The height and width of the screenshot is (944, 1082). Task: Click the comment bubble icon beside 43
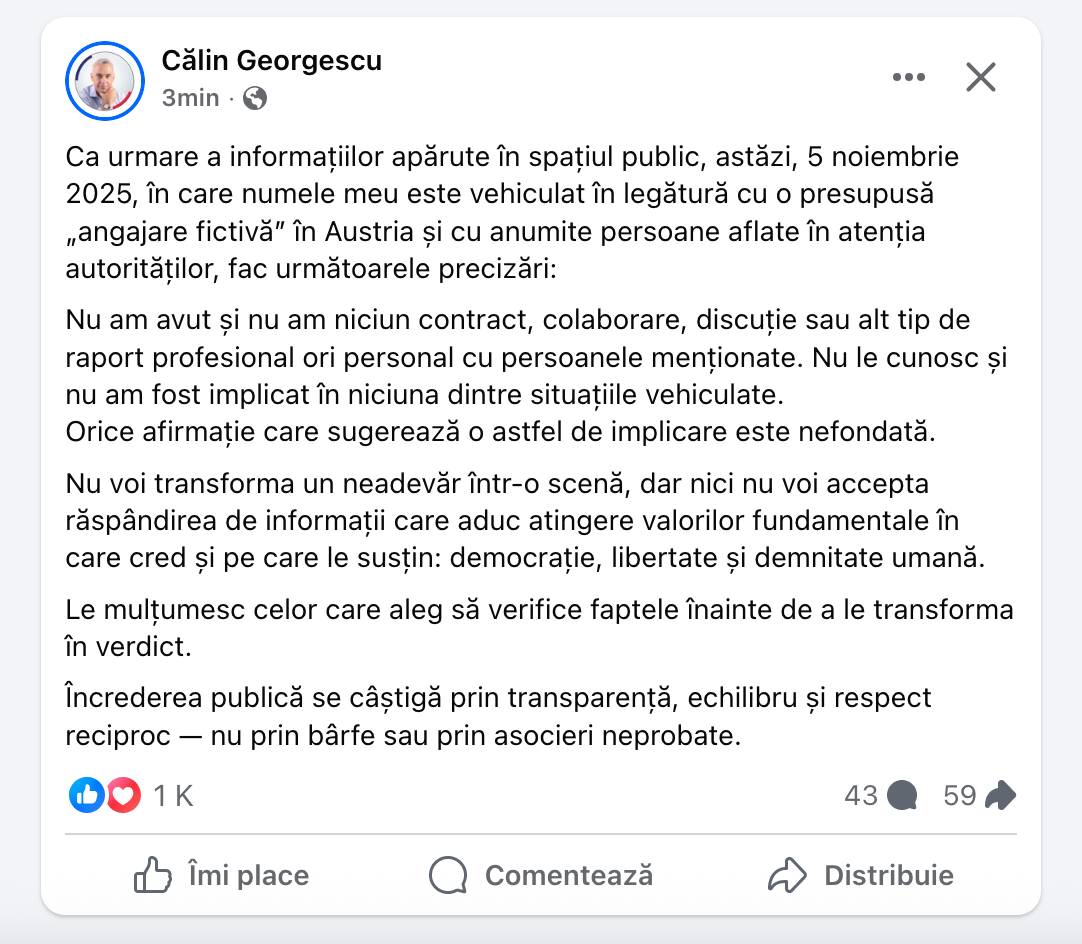[903, 795]
